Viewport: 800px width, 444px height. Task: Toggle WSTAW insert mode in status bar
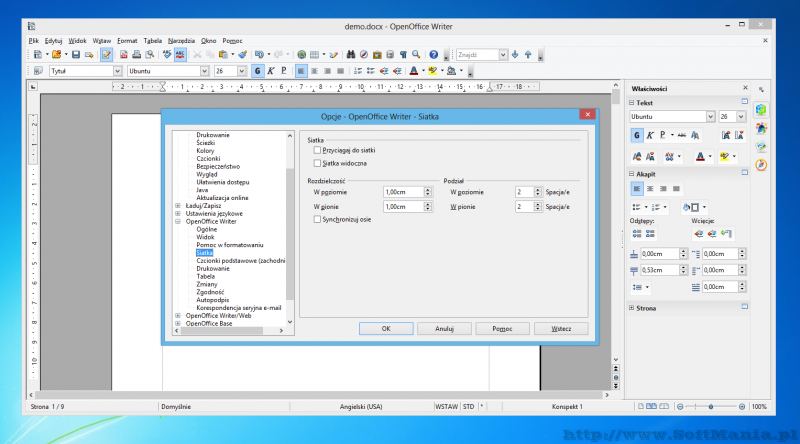tap(446, 407)
